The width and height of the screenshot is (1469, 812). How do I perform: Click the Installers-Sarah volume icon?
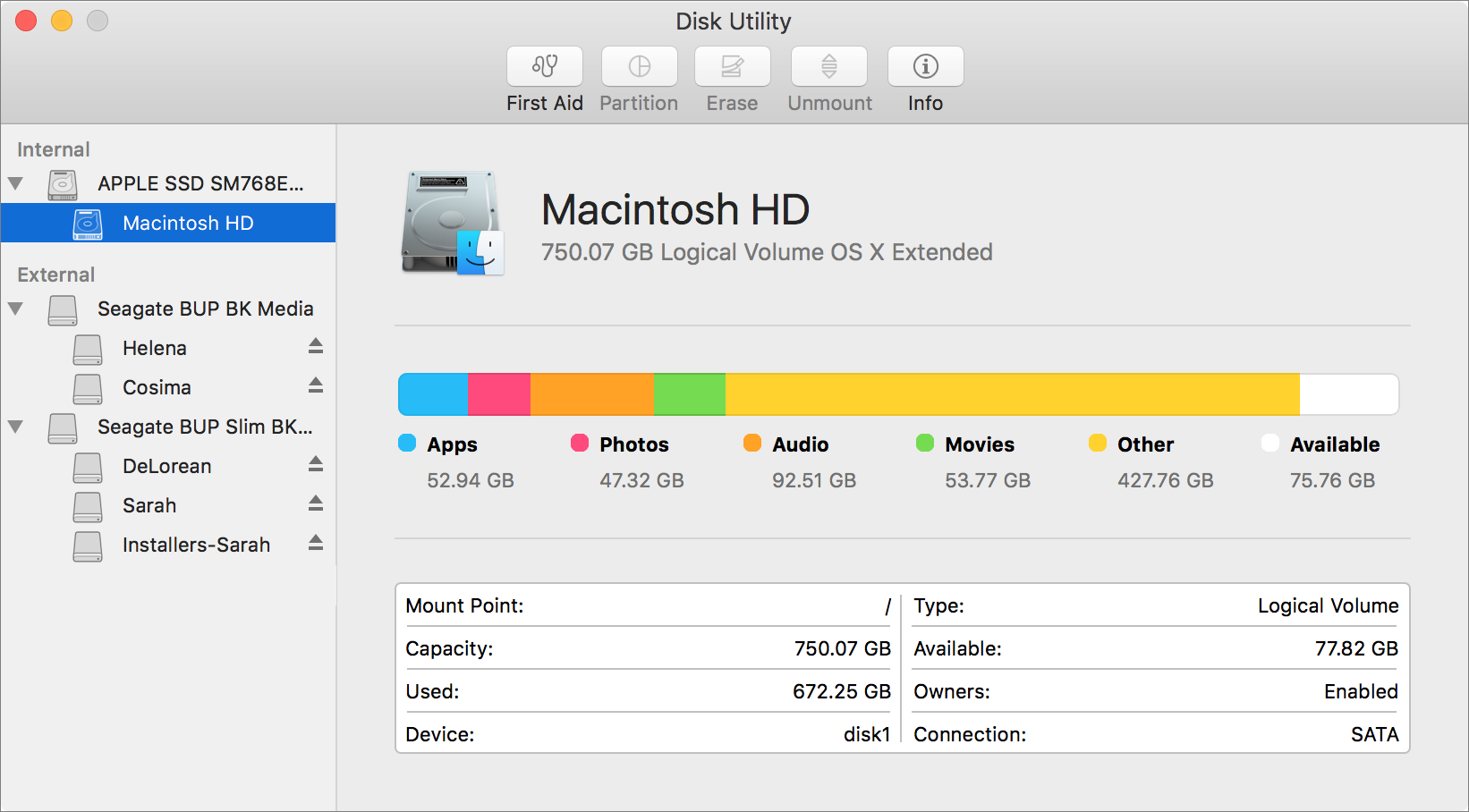88,546
